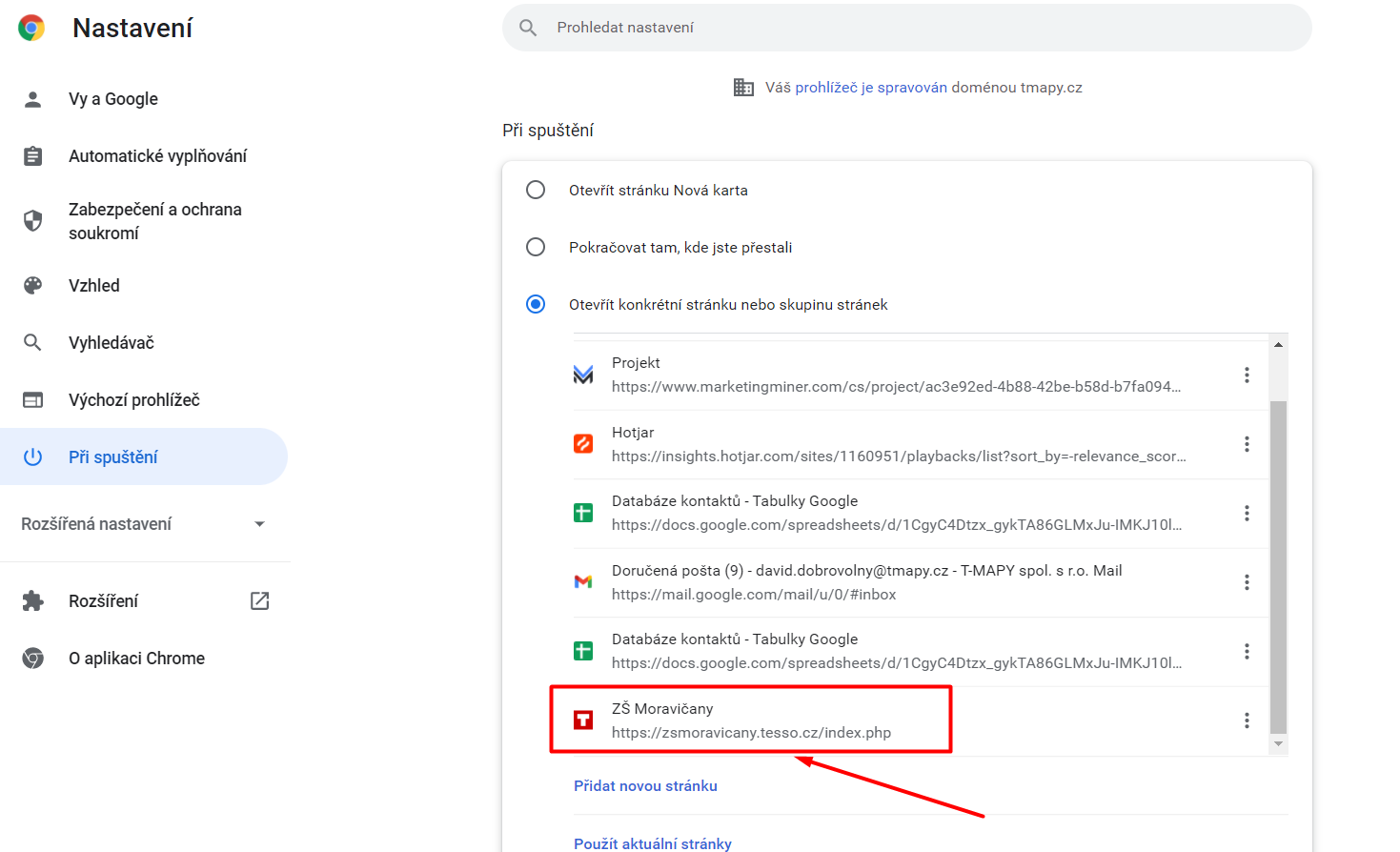Click the external link icon next to Rozšíření
The height and width of the screenshot is (852, 1400).
coord(259,600)
